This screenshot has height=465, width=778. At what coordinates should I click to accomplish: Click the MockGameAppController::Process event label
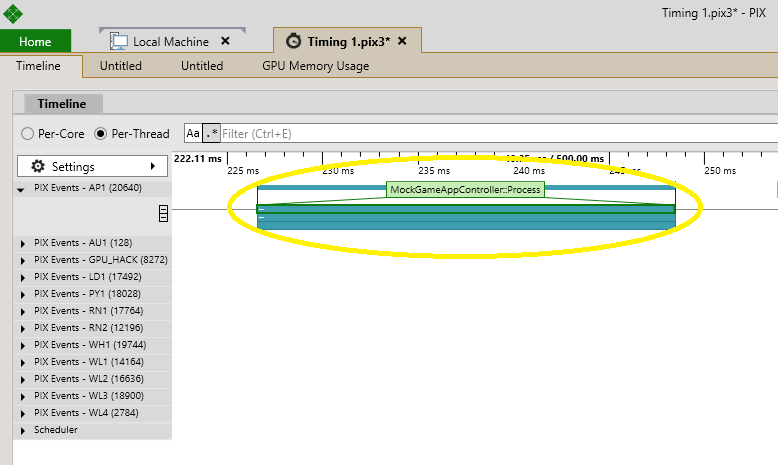pyautogui.click(x=465, y=190)
